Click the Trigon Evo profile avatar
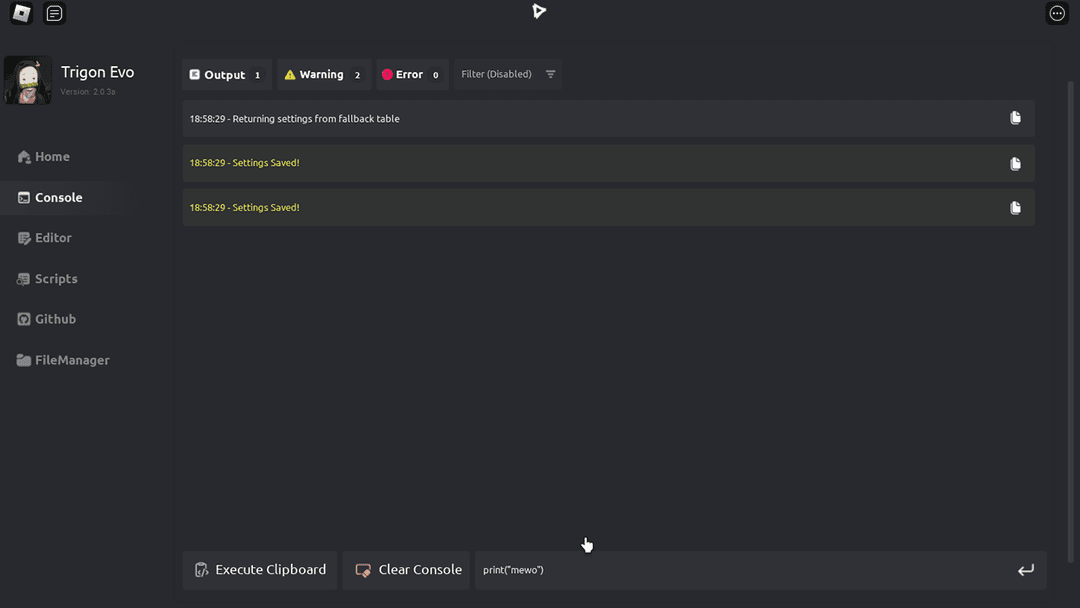The height and width of the screenshot is (608, 1080). click(27, 80)
